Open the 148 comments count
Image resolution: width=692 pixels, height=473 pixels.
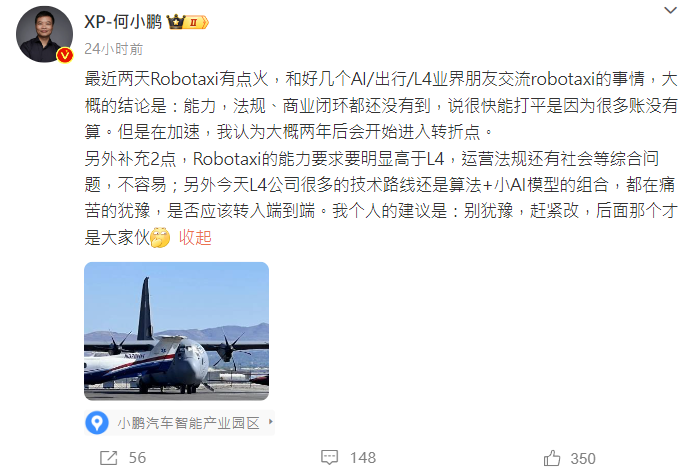coord(363,458)
